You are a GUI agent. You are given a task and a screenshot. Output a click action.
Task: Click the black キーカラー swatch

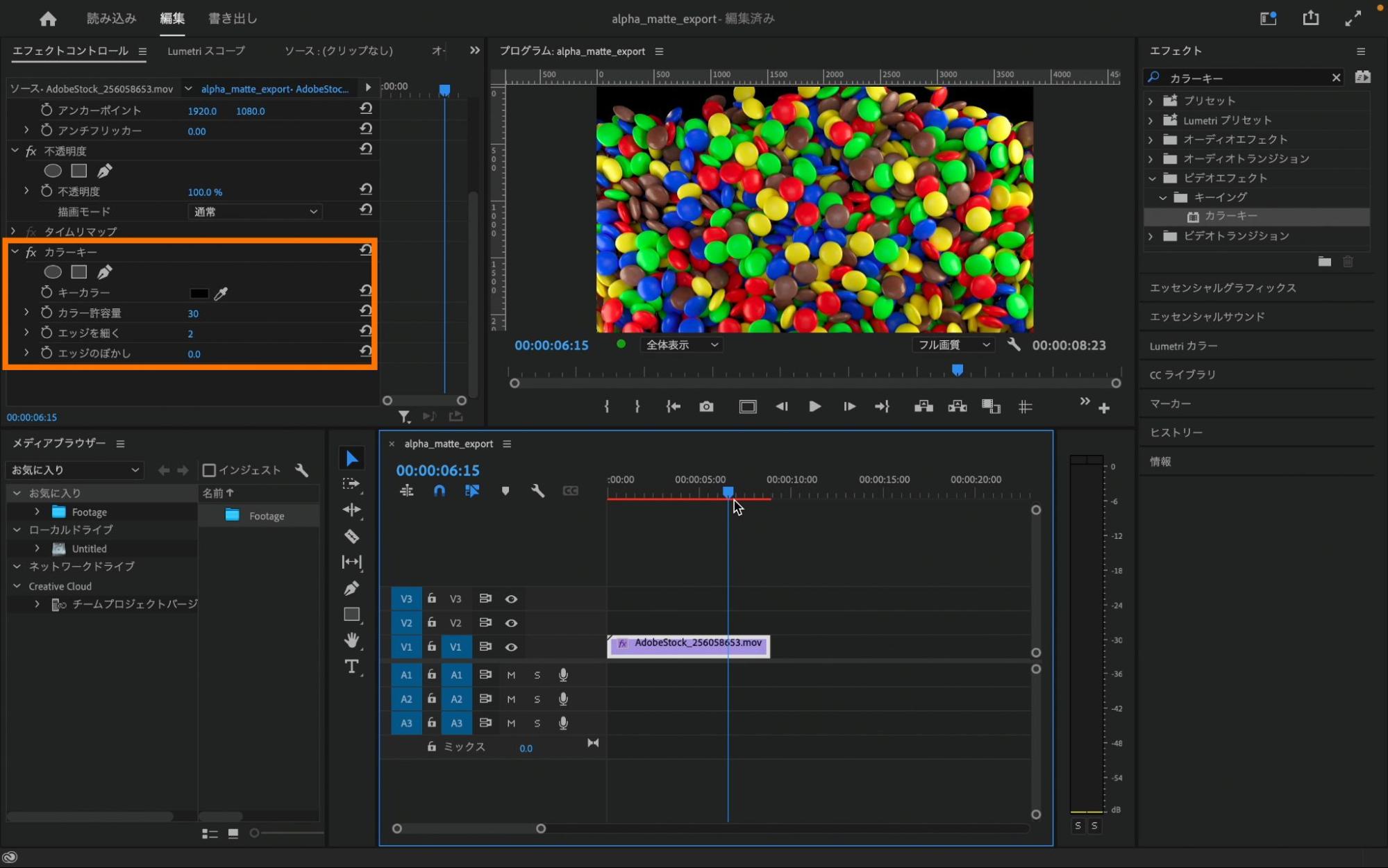coord(199,294)
